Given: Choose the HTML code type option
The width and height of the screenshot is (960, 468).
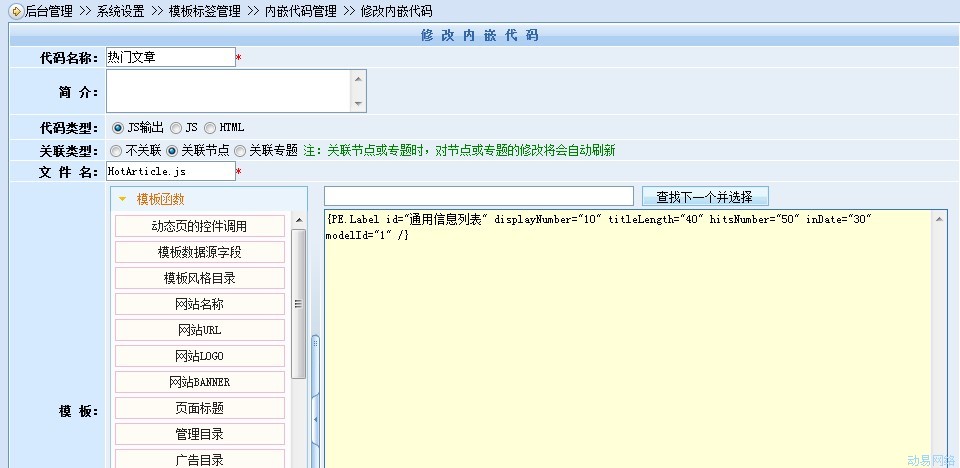Looking at the screenshot, I should point(209,128).
